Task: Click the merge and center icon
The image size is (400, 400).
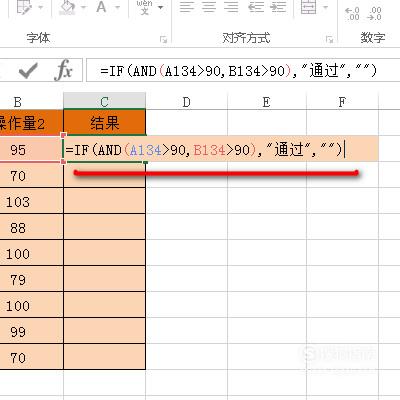Action: [x=309, y=7]
